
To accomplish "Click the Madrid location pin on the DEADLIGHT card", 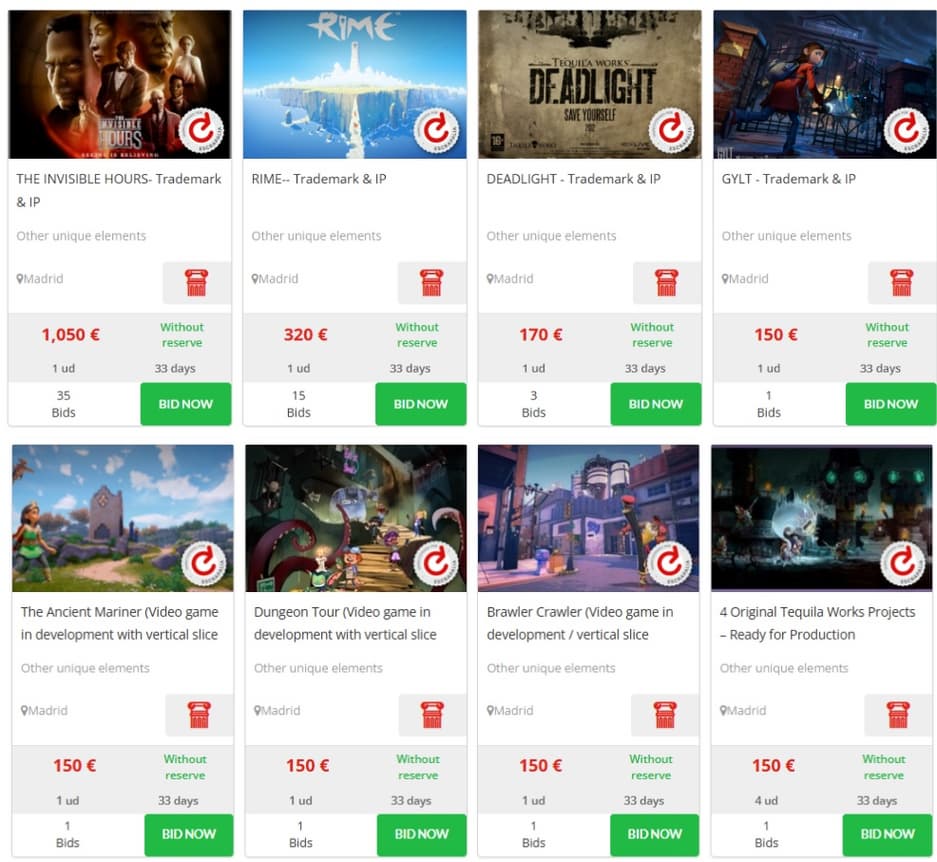I will (x=490, y=279).
